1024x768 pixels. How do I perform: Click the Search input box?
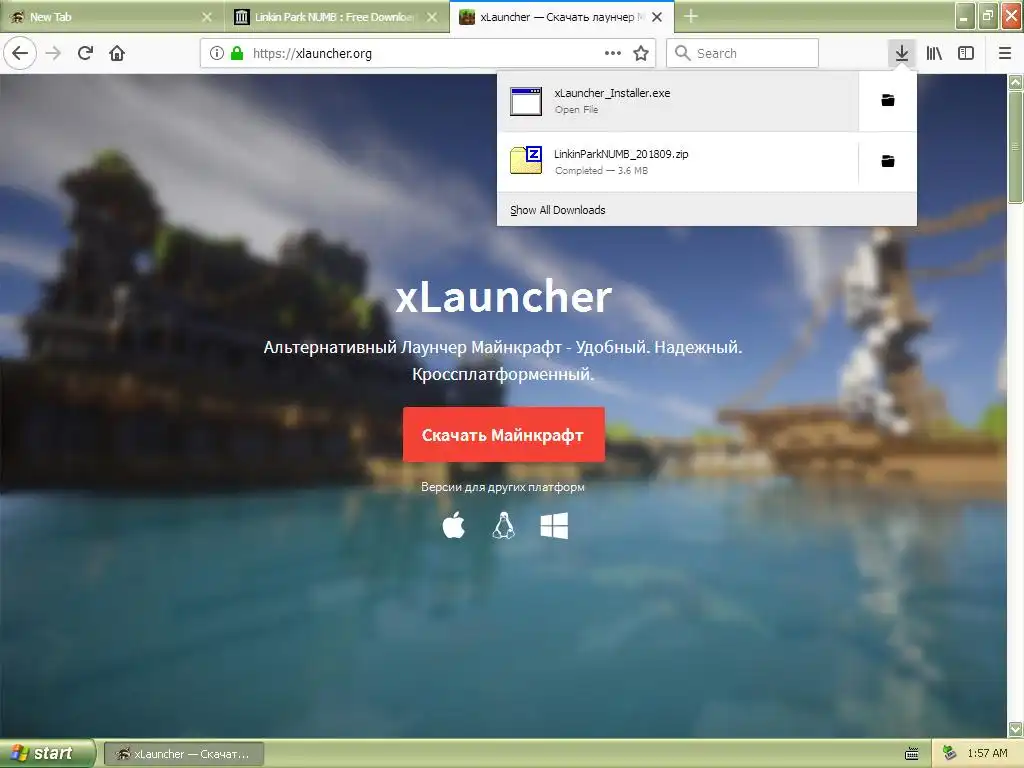click(743, 53)
